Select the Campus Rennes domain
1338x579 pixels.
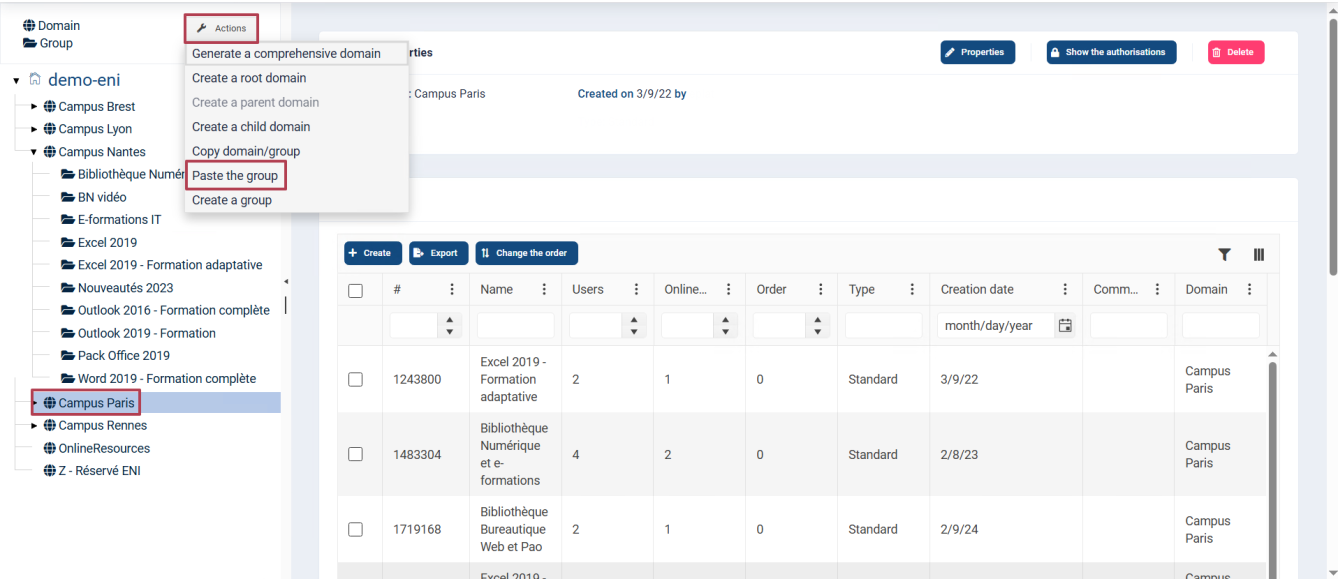click(x=102, y=426)
